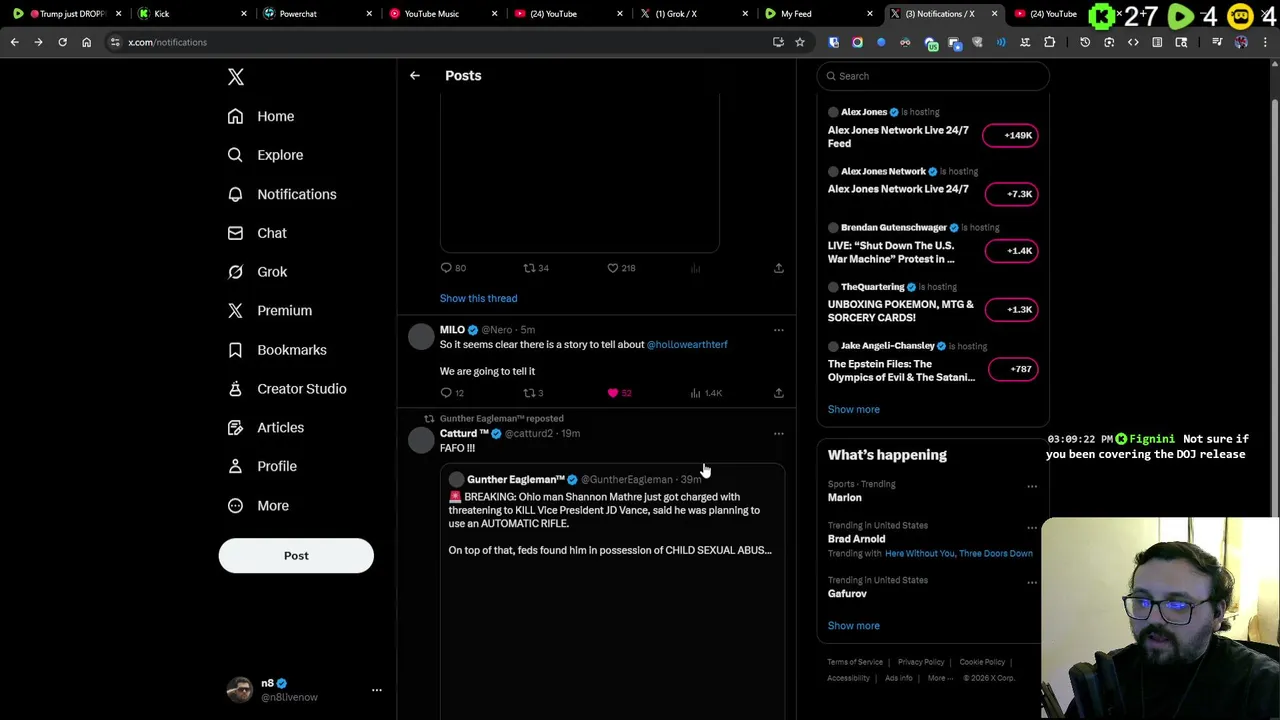Open Privacy Policy link
This screenshot has width=1280, height=720.
921,662
